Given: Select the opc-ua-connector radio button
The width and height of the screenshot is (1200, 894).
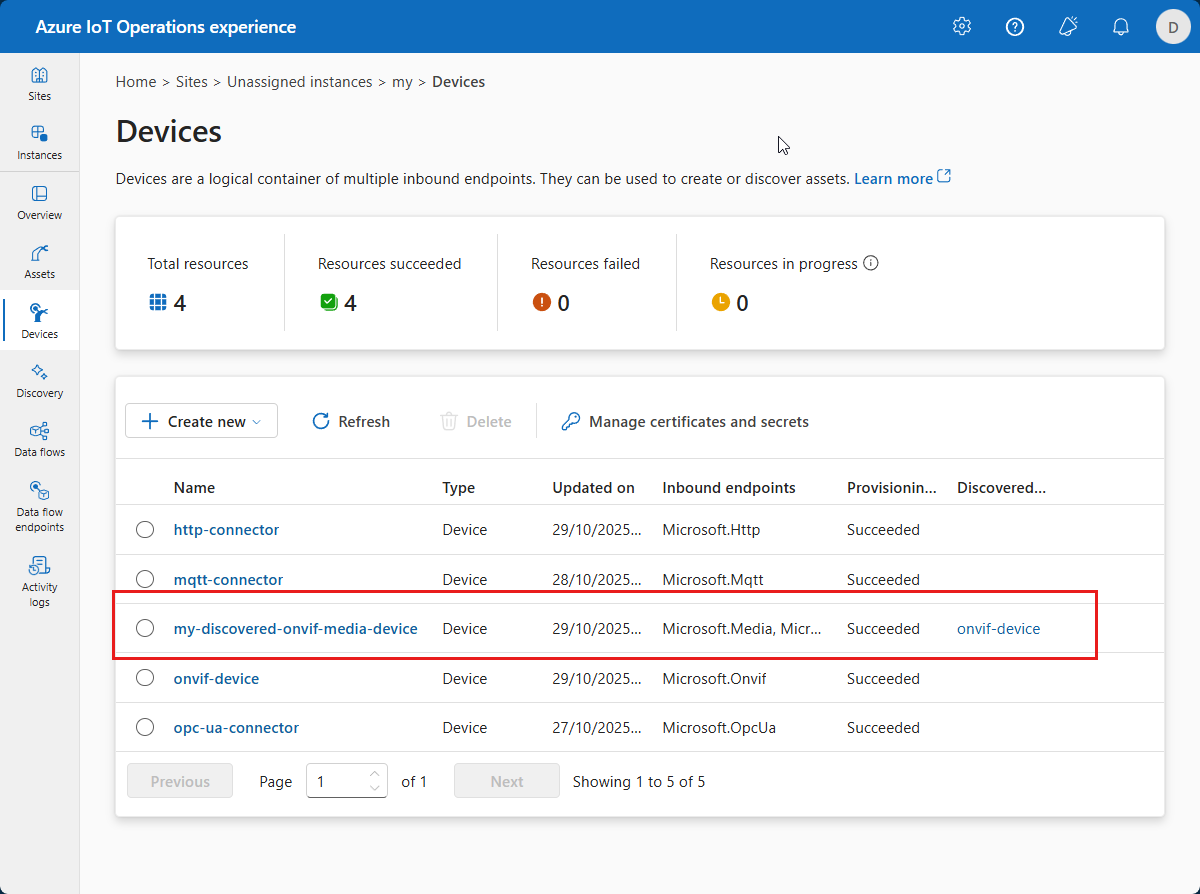Looking at the screenshot, I should click(x=145, y=728).
